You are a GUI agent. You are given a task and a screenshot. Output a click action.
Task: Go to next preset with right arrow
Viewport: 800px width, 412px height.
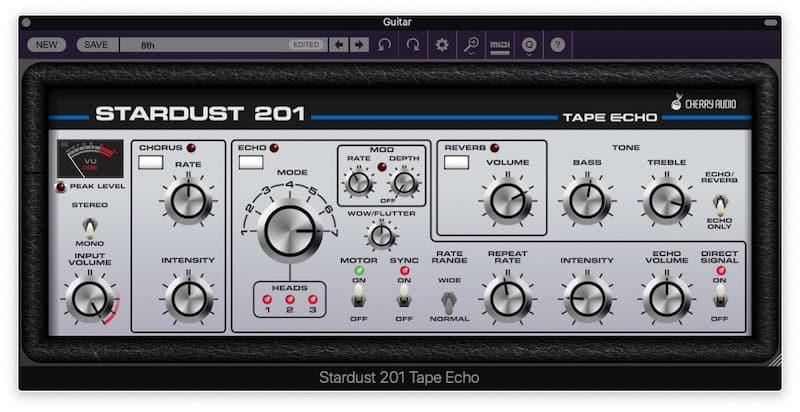point(359,45)
